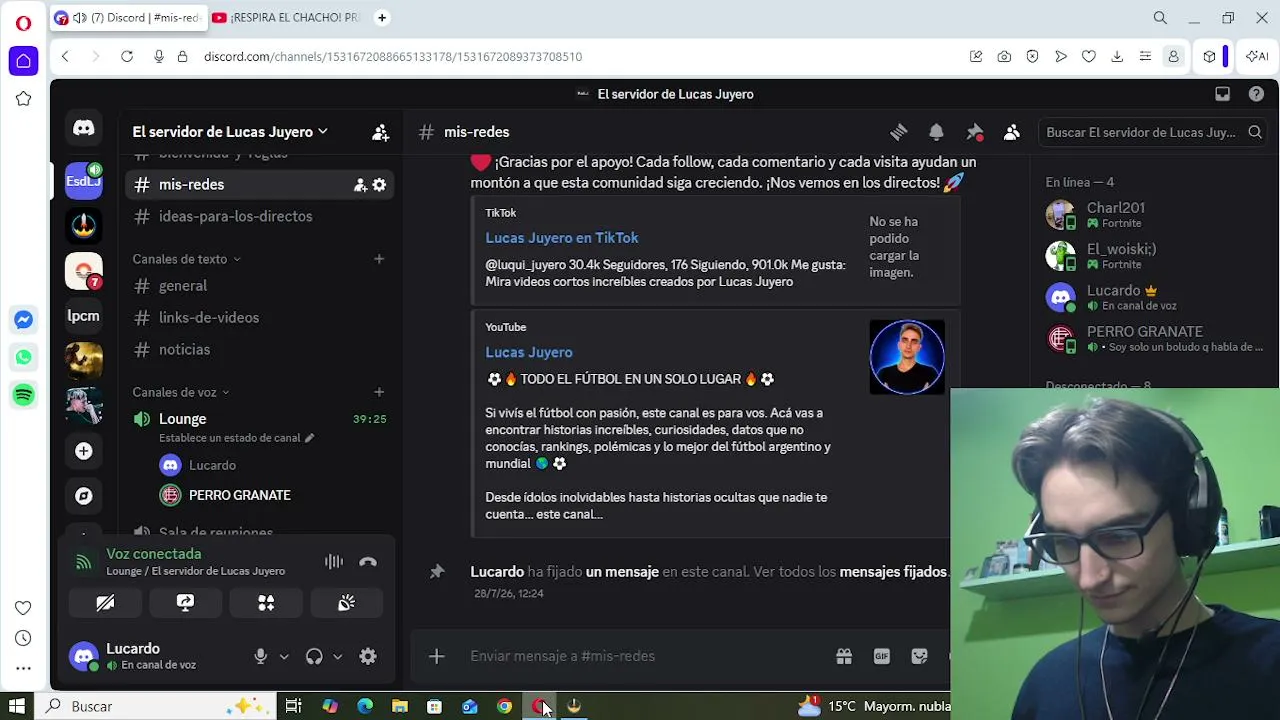Open Spotify in Opera sidebar
The height and width of the screenshot is (720, 1280).
(23, 395)
